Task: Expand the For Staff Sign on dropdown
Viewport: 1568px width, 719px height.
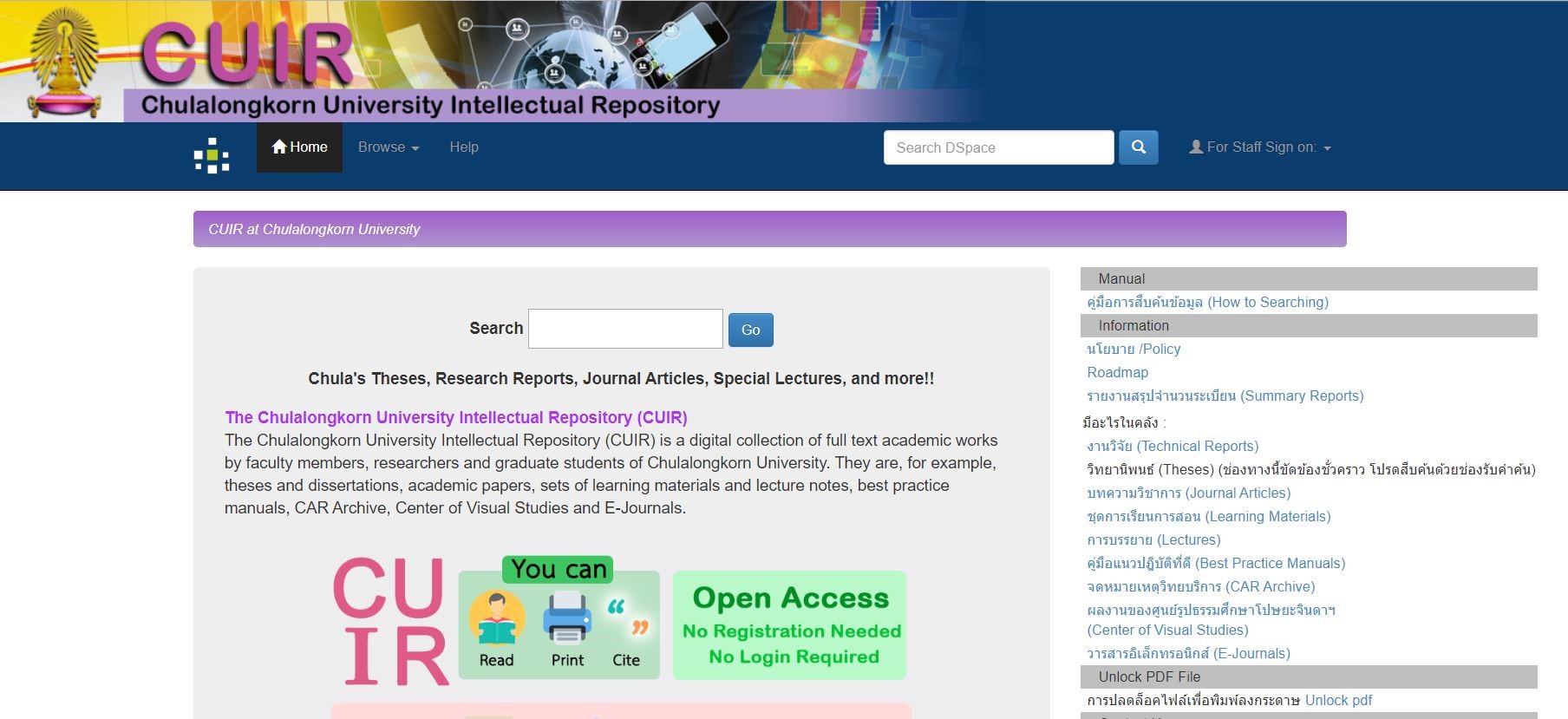Action: point(1259,147)
